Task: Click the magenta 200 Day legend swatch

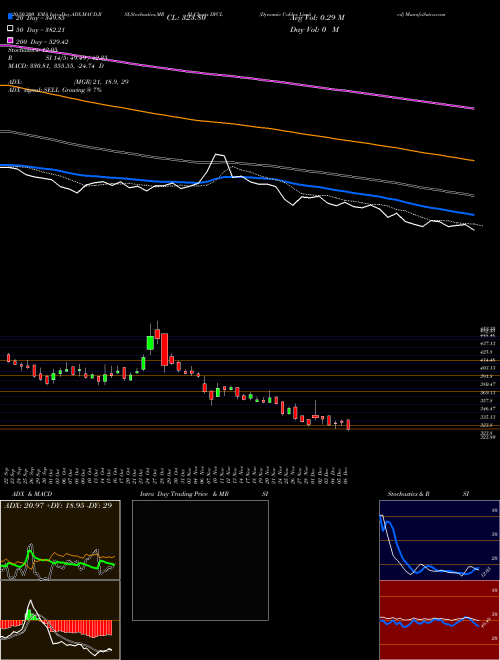Action: click(x=10, y=41)
